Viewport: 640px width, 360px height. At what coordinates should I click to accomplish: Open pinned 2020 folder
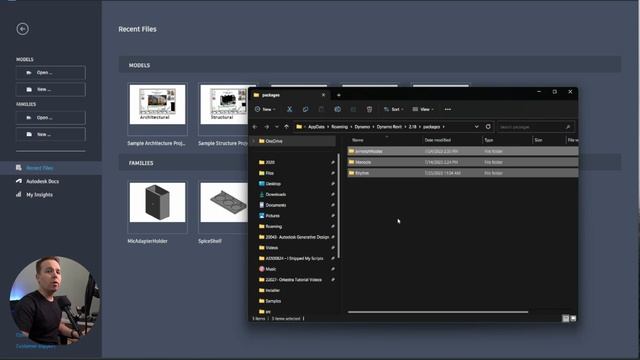tap(270, 162)
